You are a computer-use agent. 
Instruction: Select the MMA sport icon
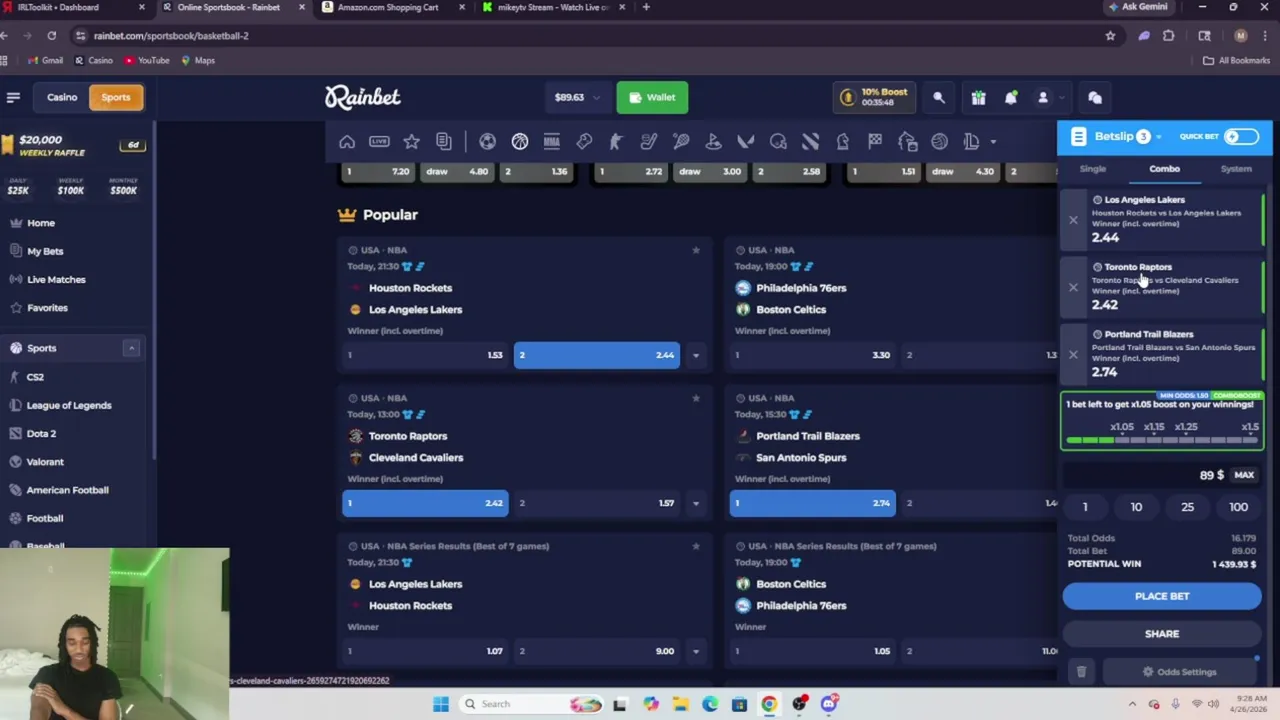[551, 142]
